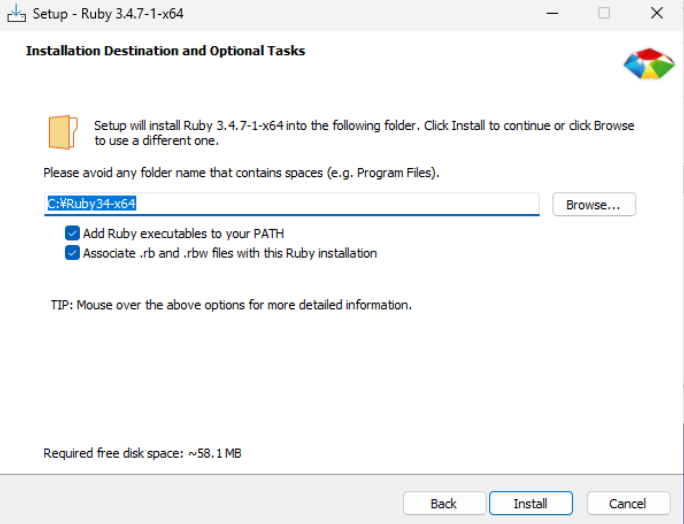Close the Ruby Setup window
684x524 pixels.
click(655, 14)
